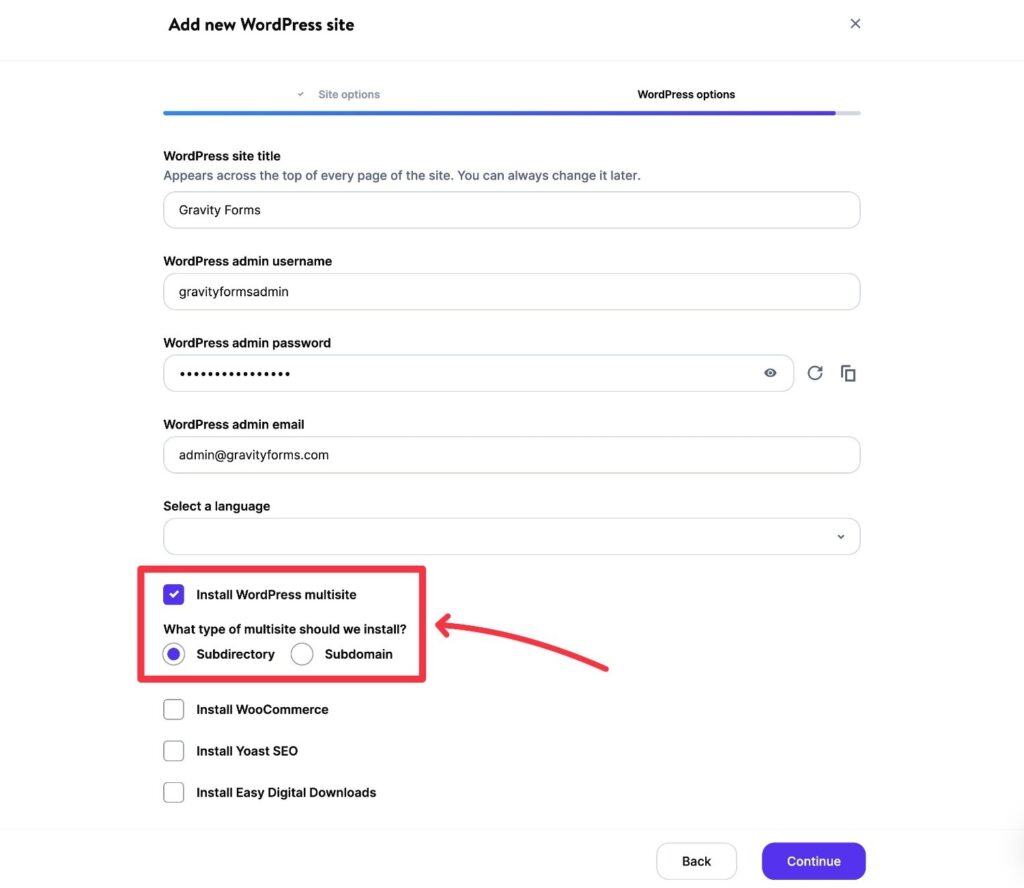Show the admin password using the eye icon
Screen dimensions: 1024x888
[x=770, y=372]
